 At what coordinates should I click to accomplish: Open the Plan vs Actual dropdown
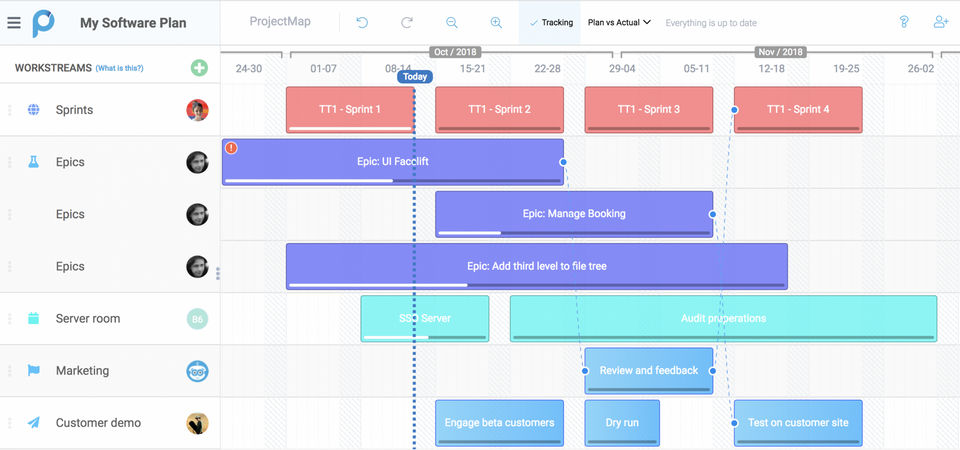coord(619,22)
